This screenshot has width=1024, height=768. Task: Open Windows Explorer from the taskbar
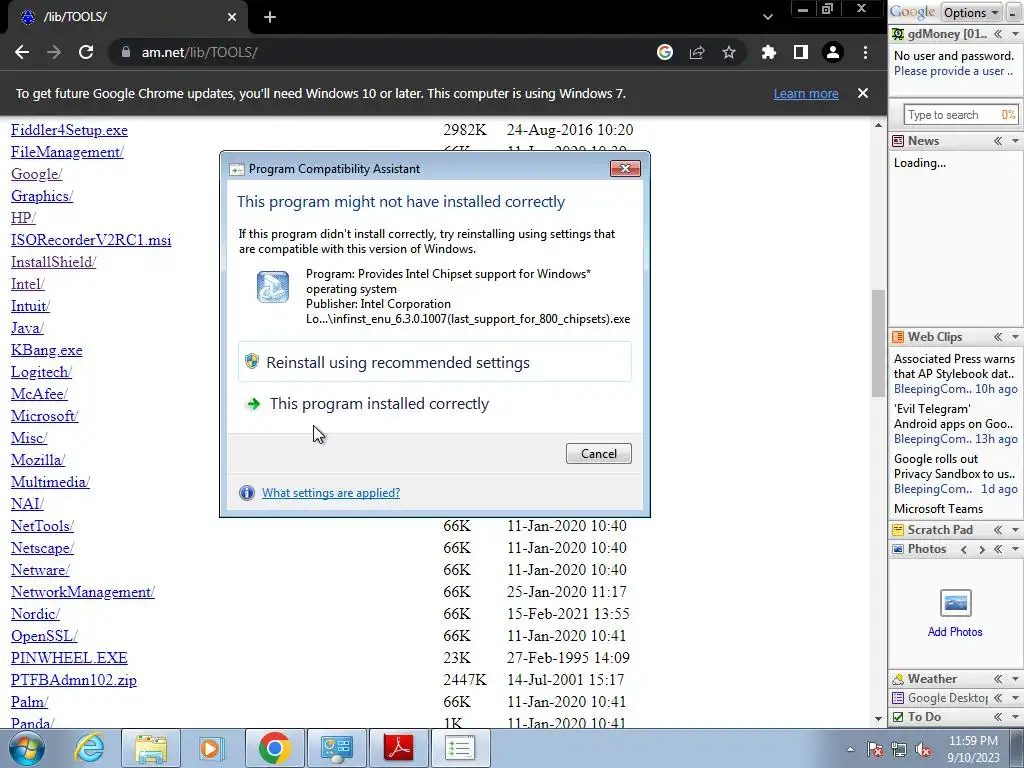tap(151, 748)
